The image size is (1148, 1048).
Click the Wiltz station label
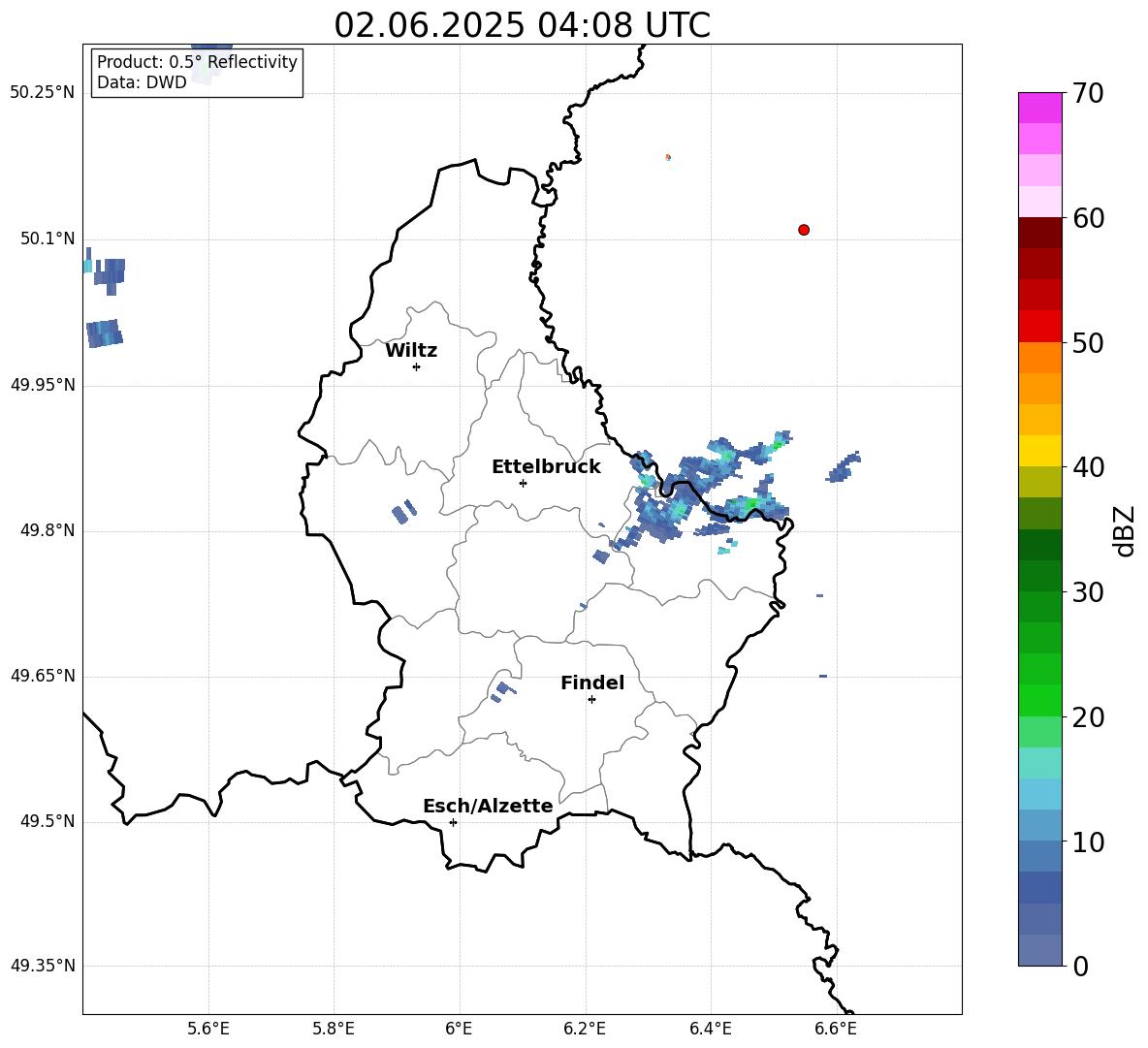pyautogui.click(x=411, y=351)
